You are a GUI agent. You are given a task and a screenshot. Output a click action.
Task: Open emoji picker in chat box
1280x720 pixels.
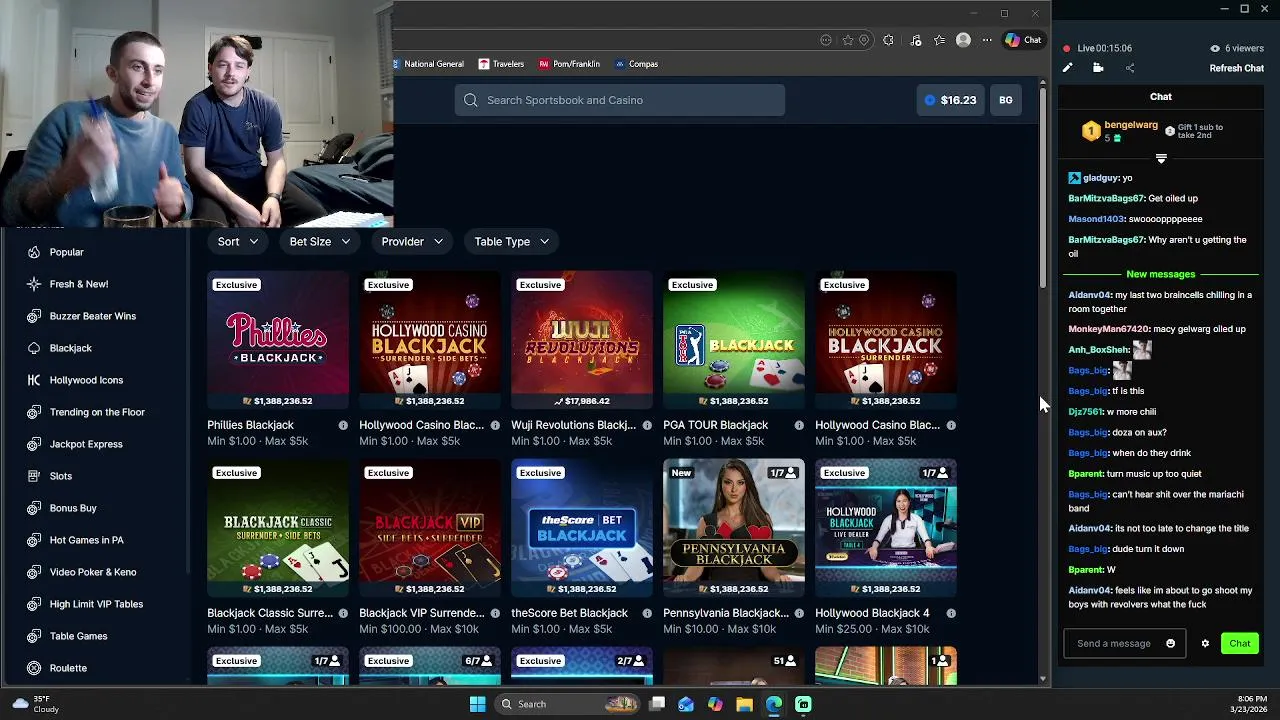click(x=1171, y=644)
